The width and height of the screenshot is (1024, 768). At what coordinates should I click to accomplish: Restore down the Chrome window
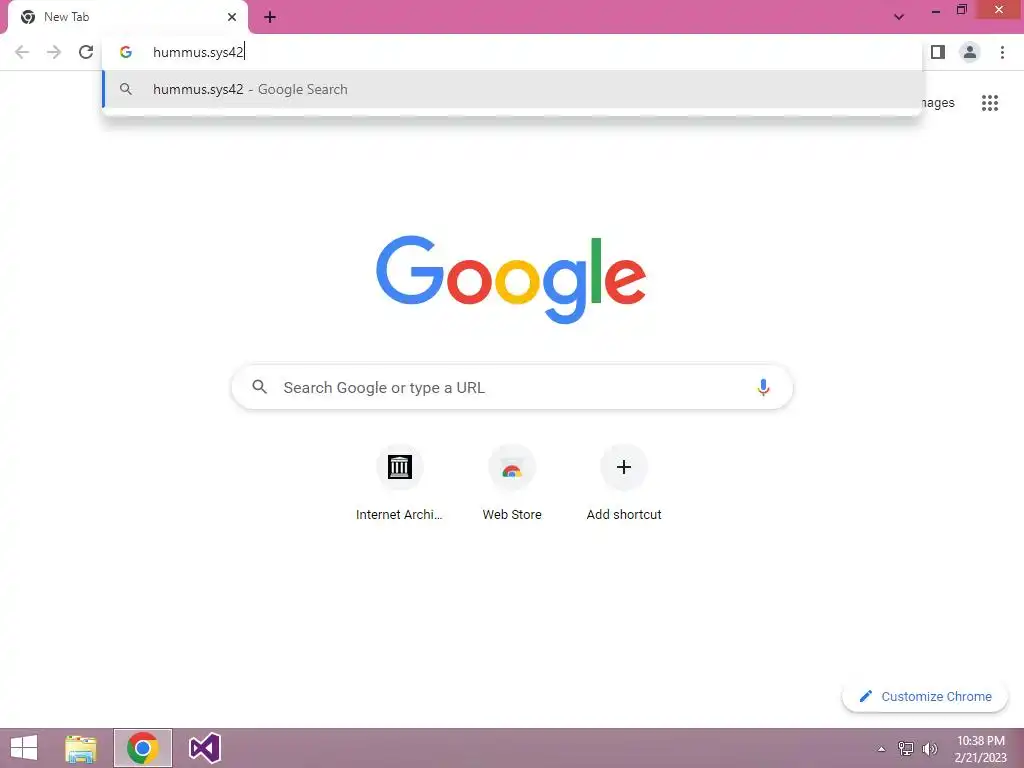961,10
